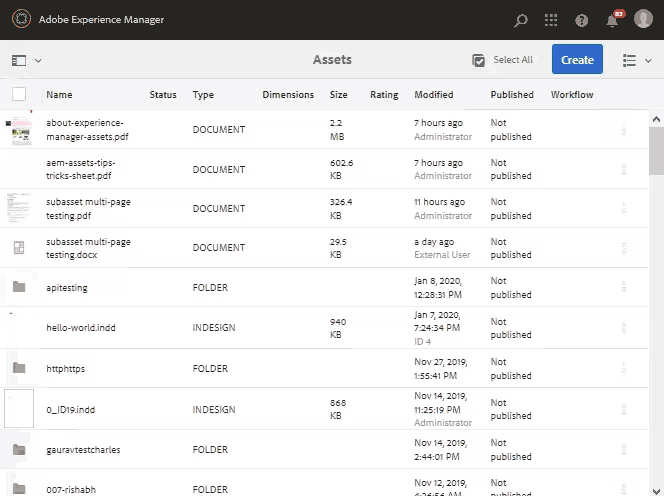Open the httphttps folder

pos(66,369)
